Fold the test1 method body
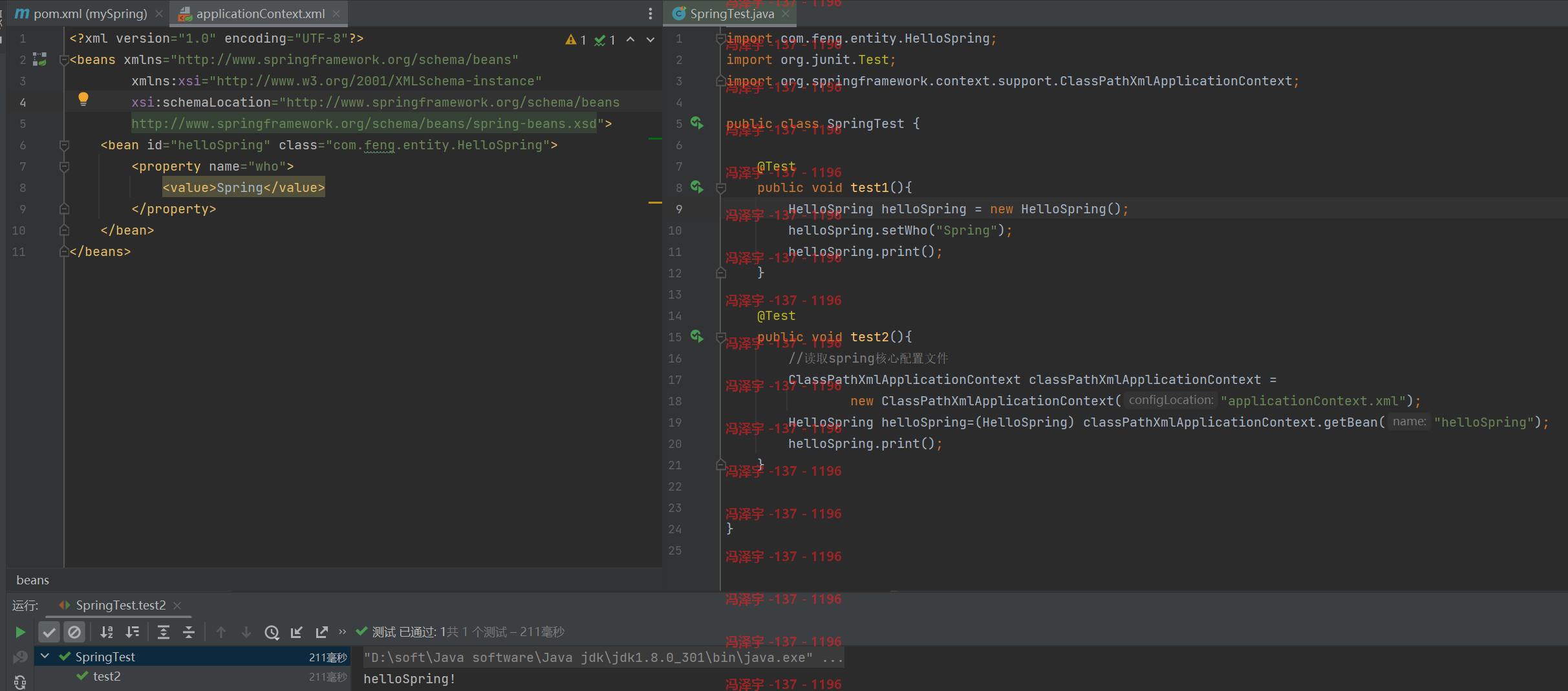Viewport: 1568px width, 691px height. pos(720,188)
